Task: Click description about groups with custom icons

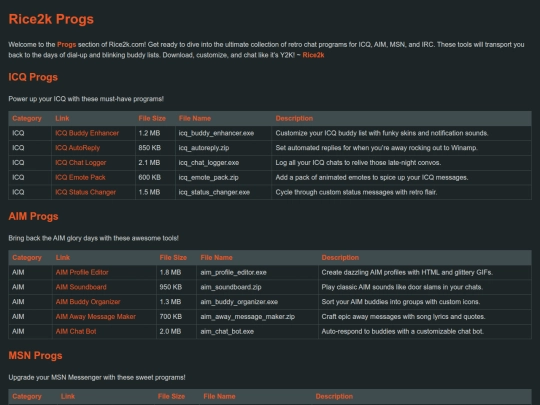Action: (x=401, y=302)
